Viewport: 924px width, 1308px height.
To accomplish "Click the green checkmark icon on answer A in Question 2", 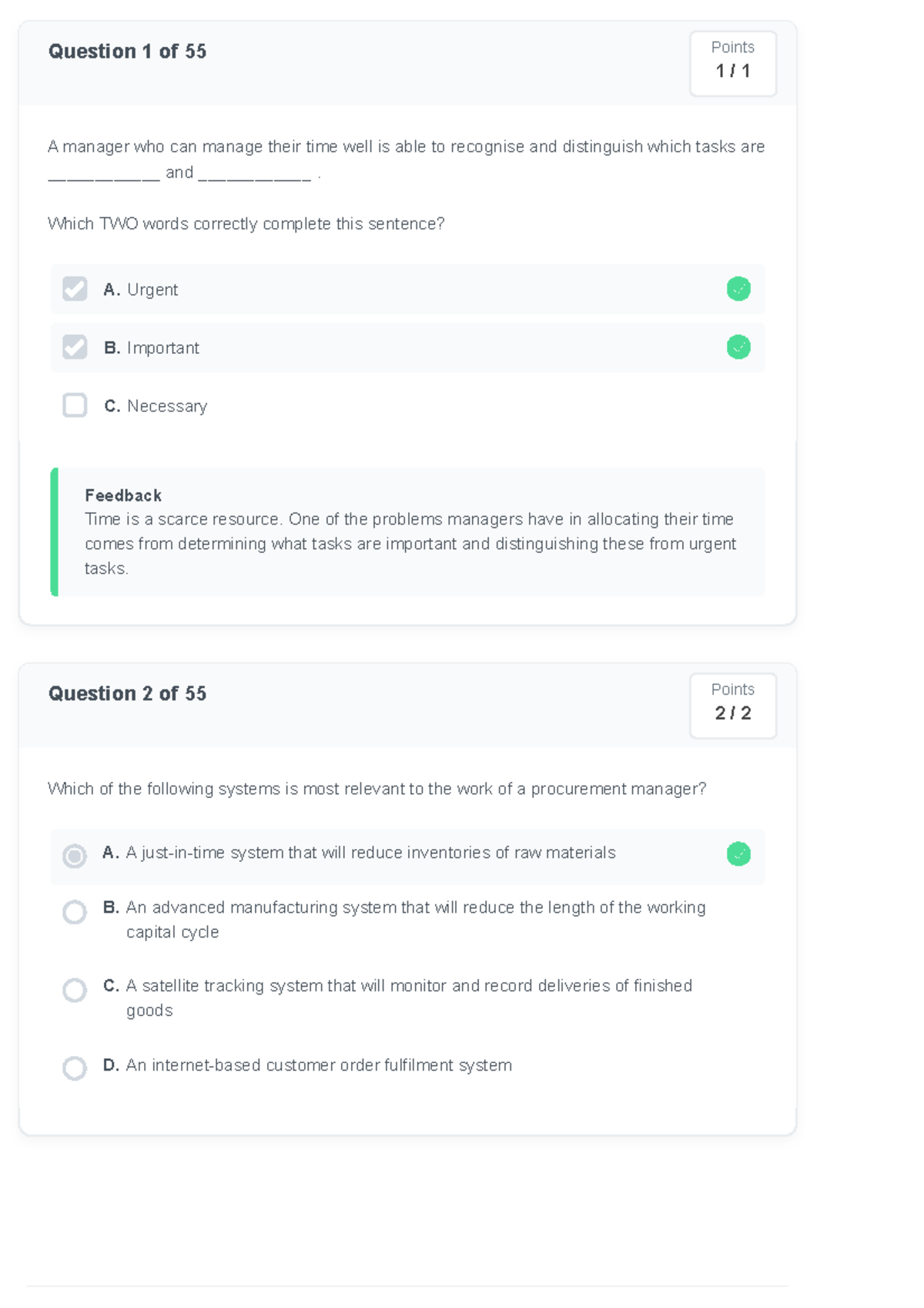I will point(738,855).
